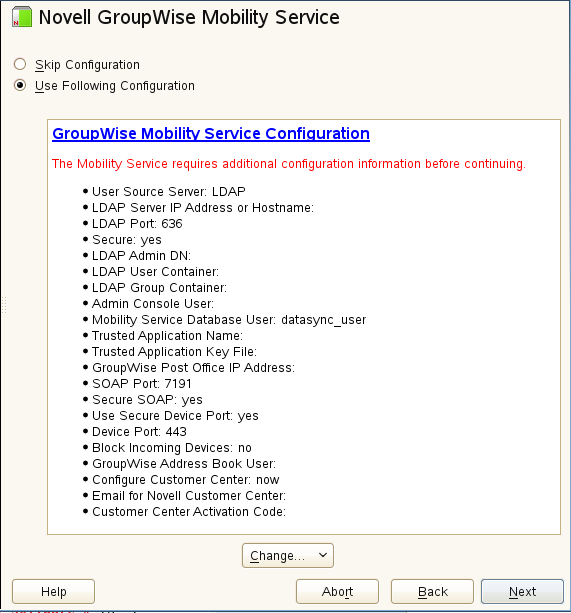
Task: Click 'Use Secure Device Port: yes' line
Action: [x=175, y=416]
